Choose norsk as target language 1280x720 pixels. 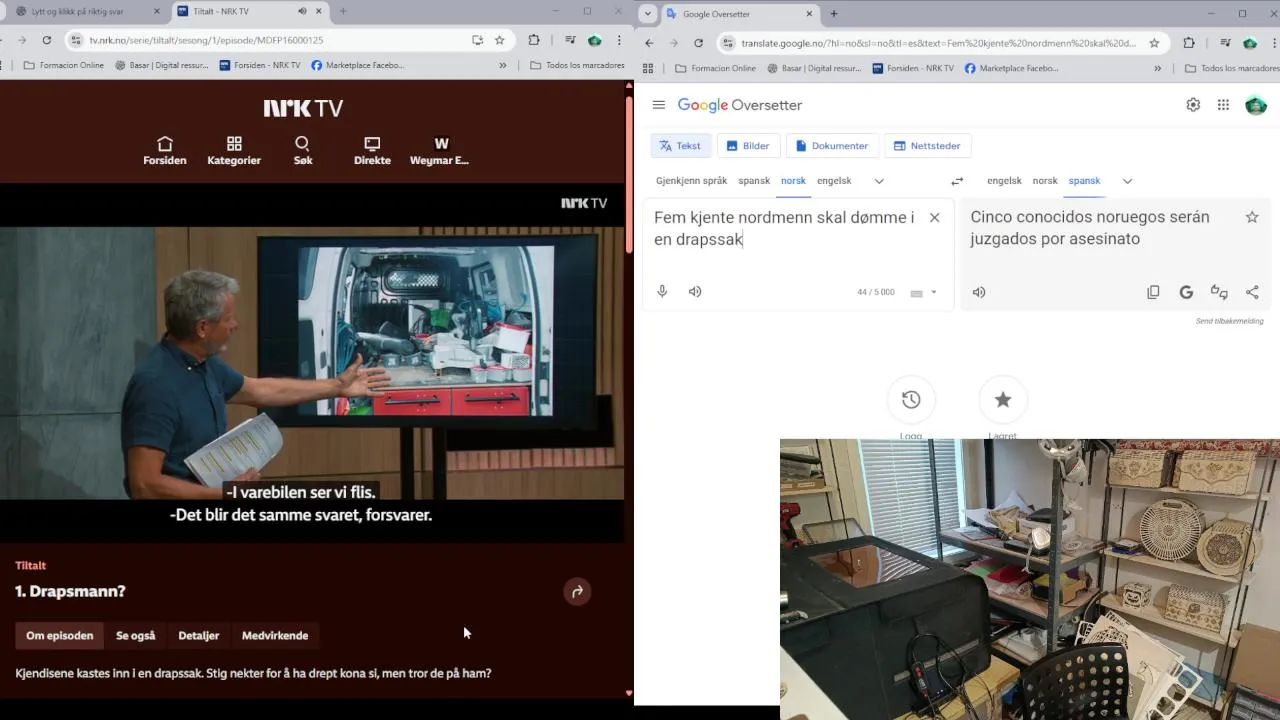coord(1045,181)
